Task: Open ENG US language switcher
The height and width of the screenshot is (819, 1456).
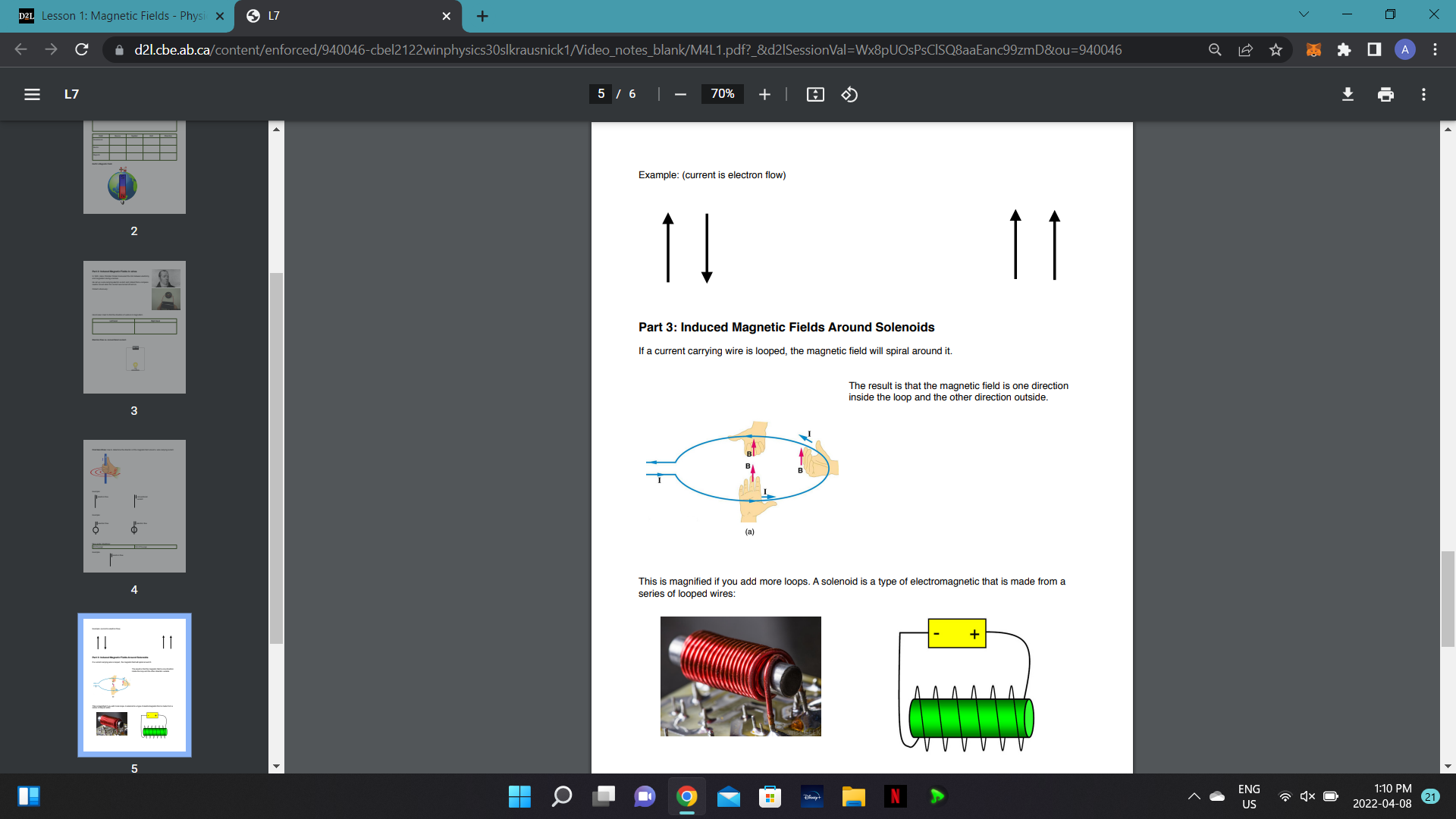Action: tap(1249, 796)
